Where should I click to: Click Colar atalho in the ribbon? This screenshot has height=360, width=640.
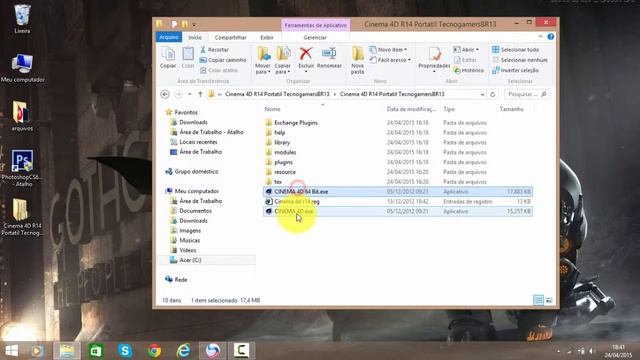(x=219, y=70)
